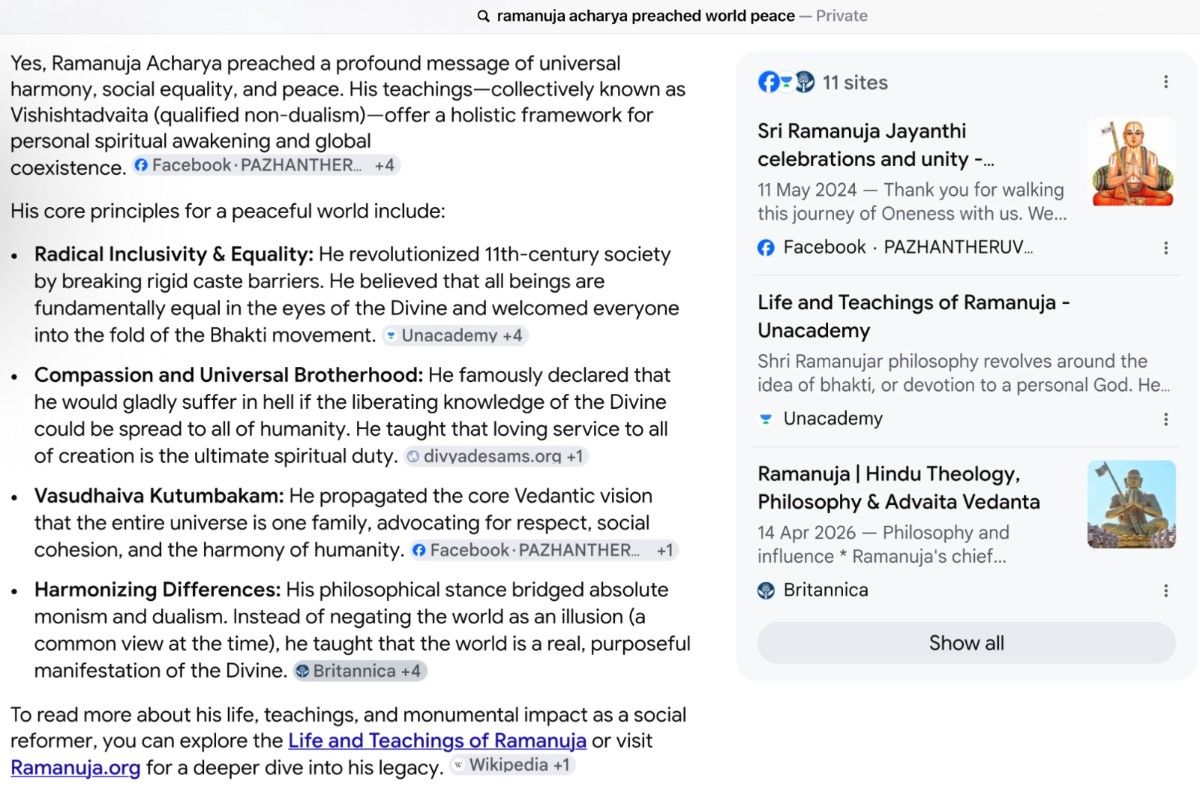Image resolution: width=1200 pixels, height=793 pixels.
Task: Open the Sri Ramanuja Jayanthi celebrations result title
Action: click(x=876, y=145)
